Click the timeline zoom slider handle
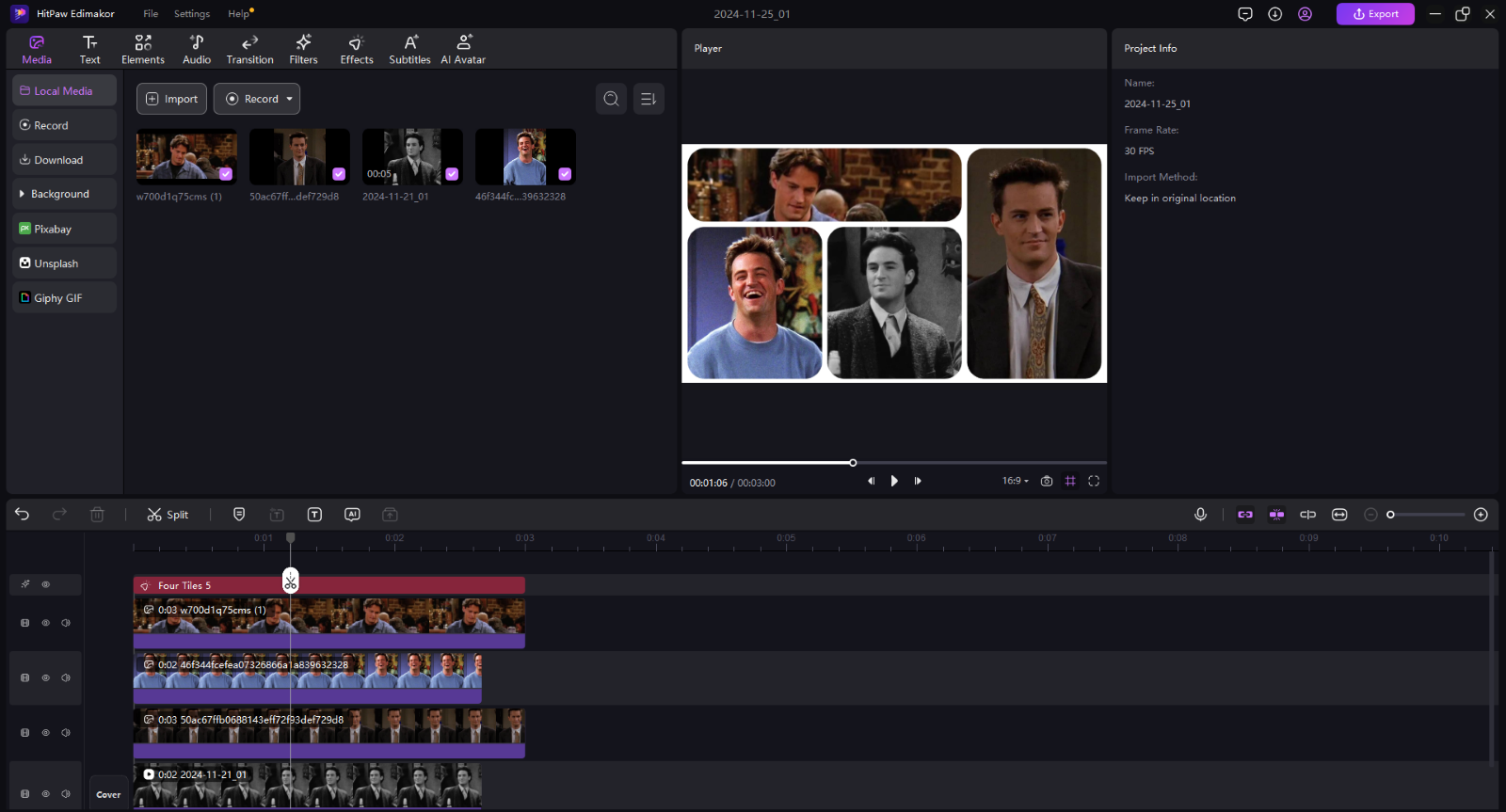1506x812 pixels. coord(1390,515)
